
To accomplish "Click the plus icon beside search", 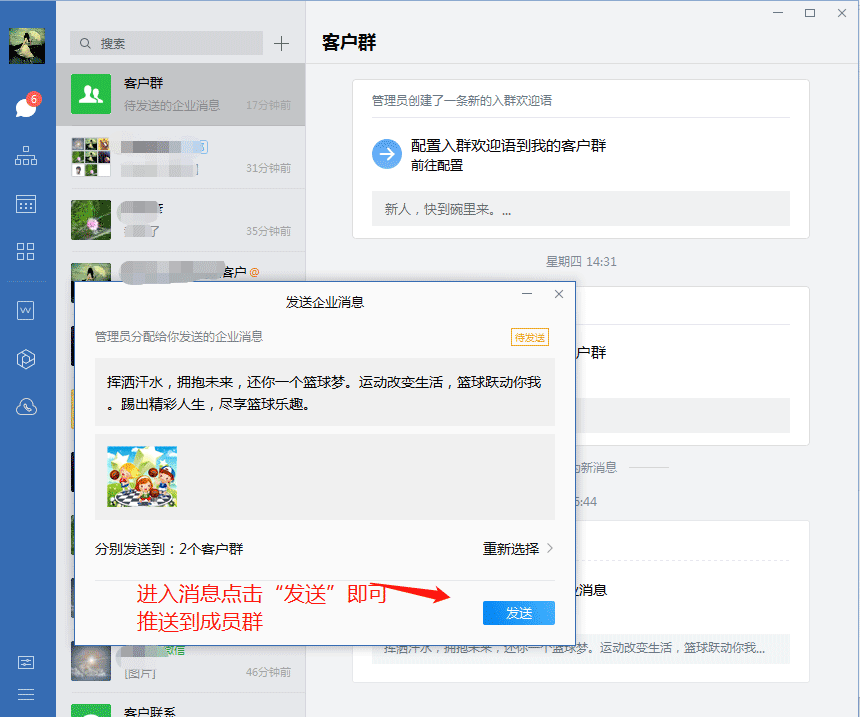I will coord(282,43).
